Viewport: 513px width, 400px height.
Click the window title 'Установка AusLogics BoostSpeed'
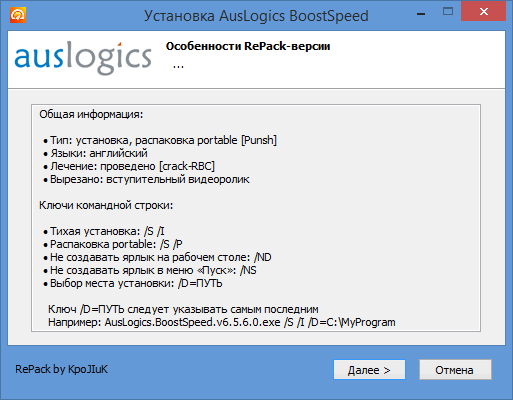pyautogui.click(x=256, y=16)
